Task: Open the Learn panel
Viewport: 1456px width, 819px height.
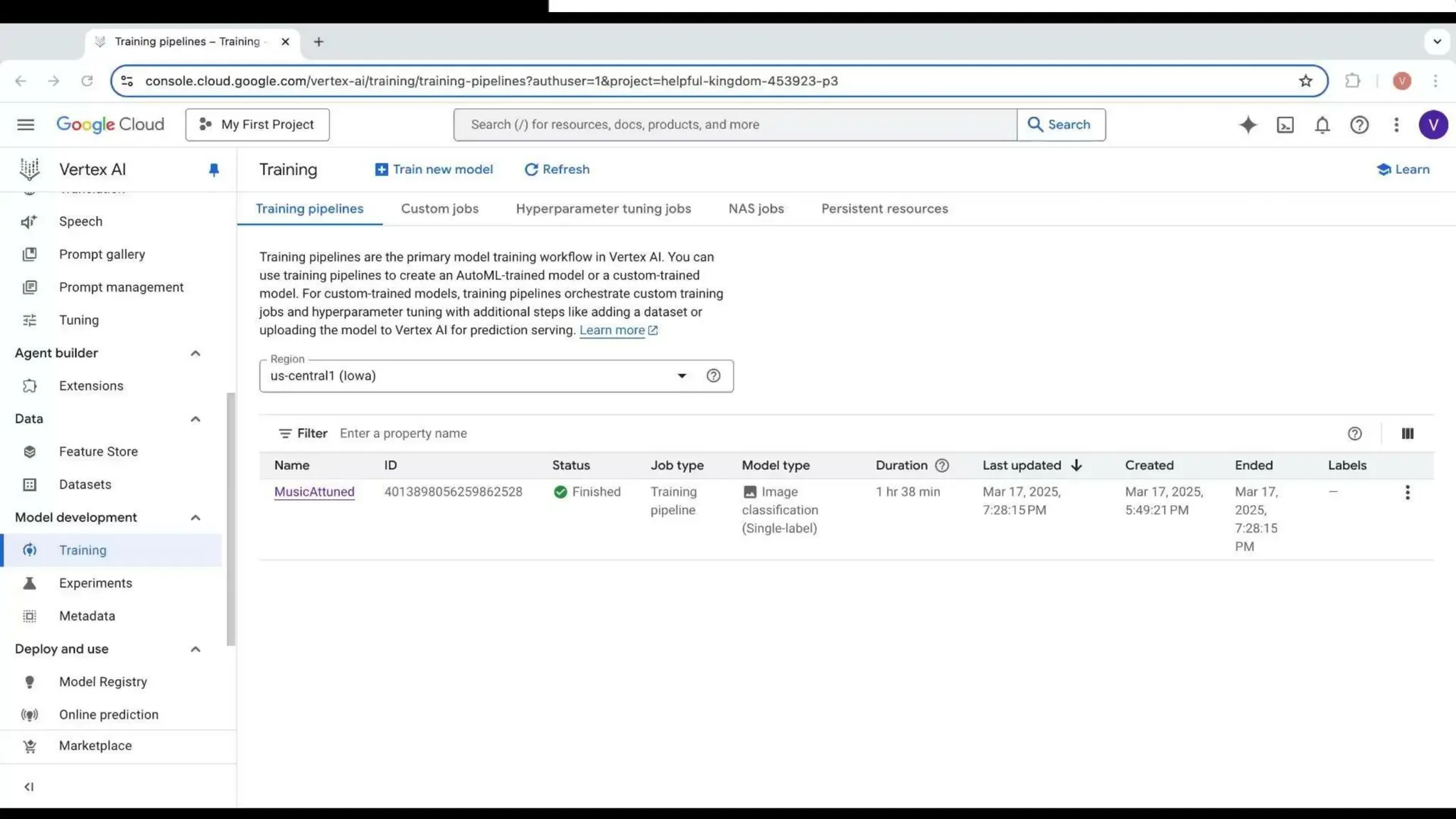Action: click(x=1403, y=169)
